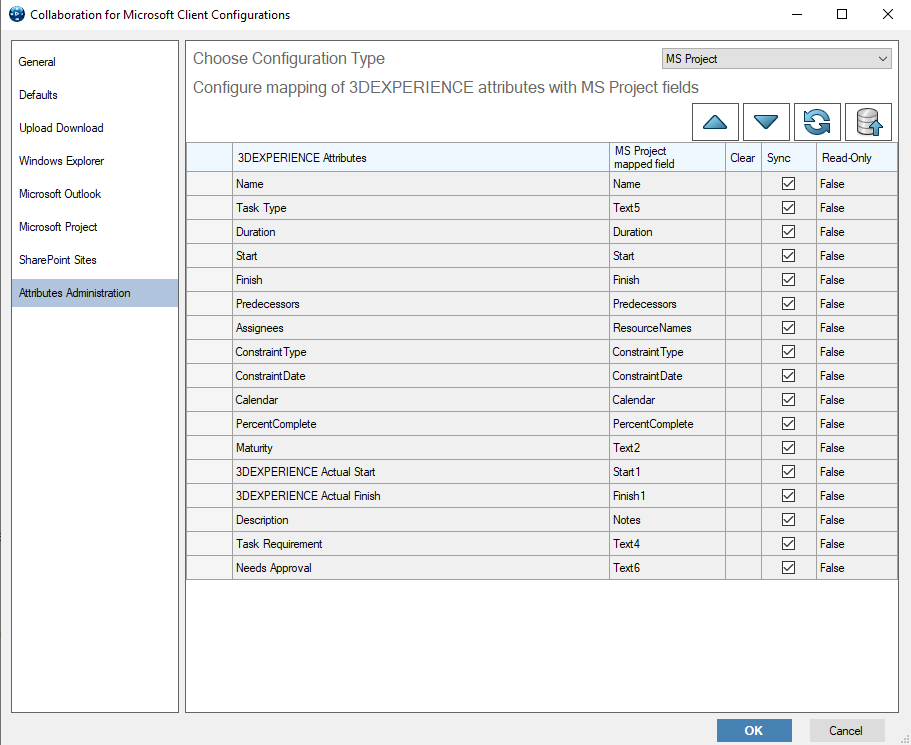Click the Read-Only column header
Screen dimensions: 911x745
856,157
